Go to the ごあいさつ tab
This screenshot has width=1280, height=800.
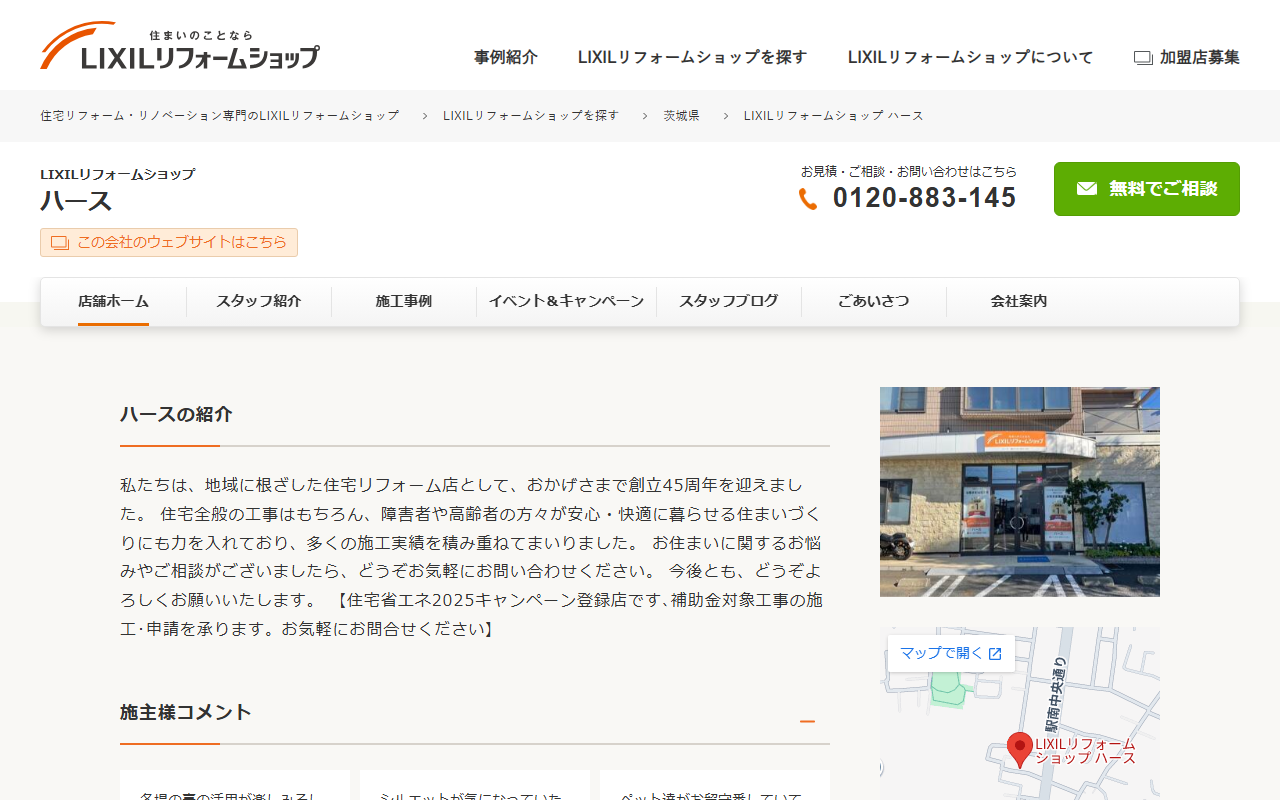pyautogui.click(x=874, y=301)
